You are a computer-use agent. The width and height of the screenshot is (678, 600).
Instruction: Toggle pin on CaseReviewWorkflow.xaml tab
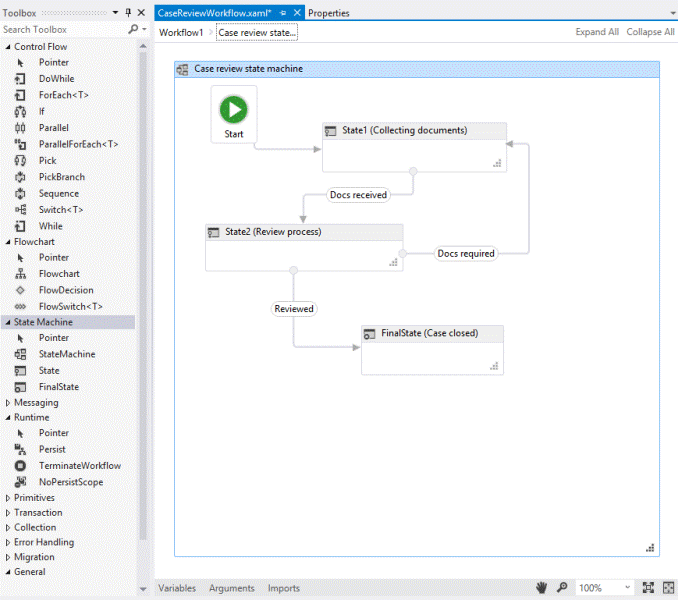(x=282, y=13)
